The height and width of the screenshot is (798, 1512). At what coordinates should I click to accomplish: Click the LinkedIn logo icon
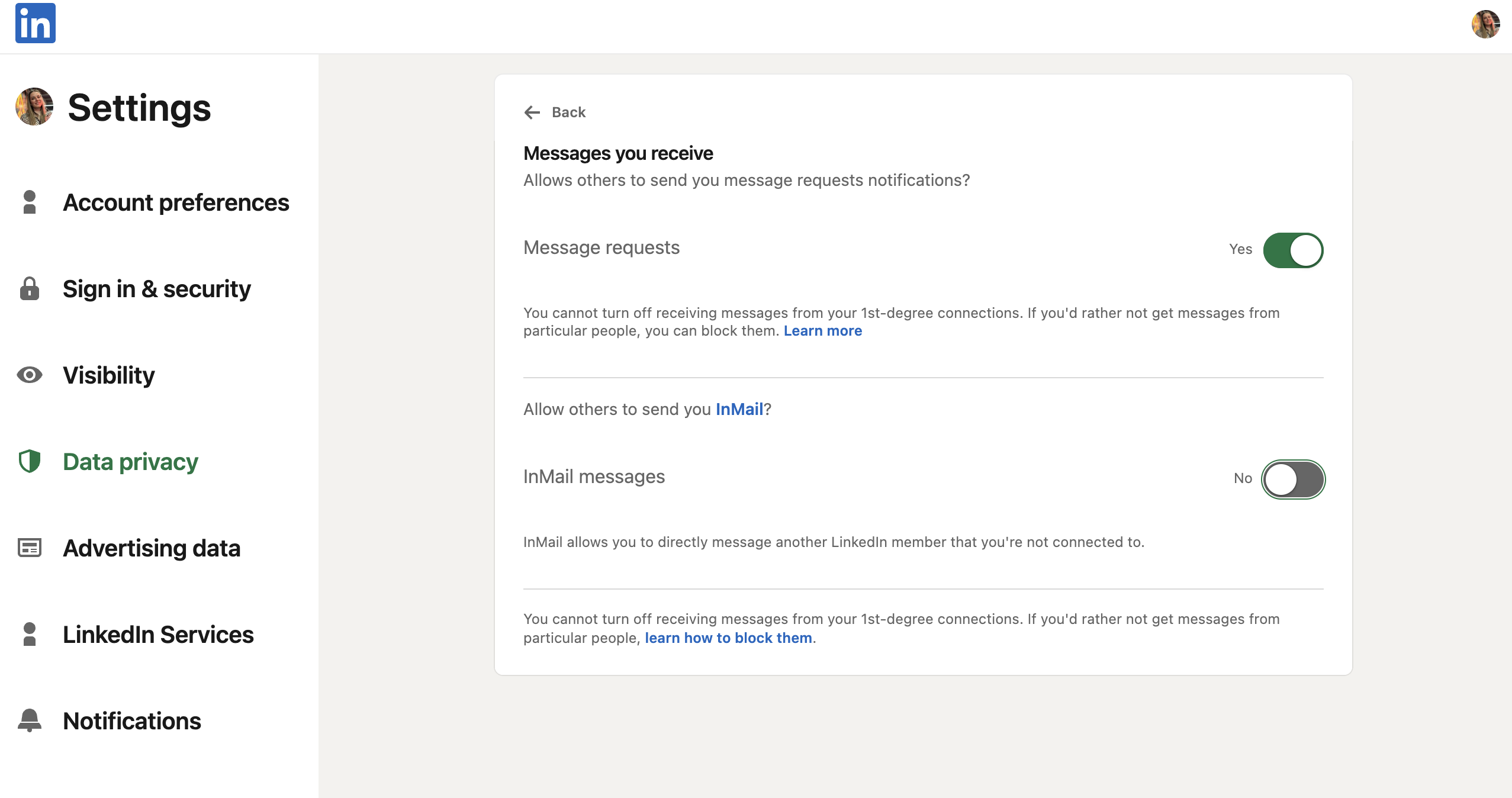(36, 24)
